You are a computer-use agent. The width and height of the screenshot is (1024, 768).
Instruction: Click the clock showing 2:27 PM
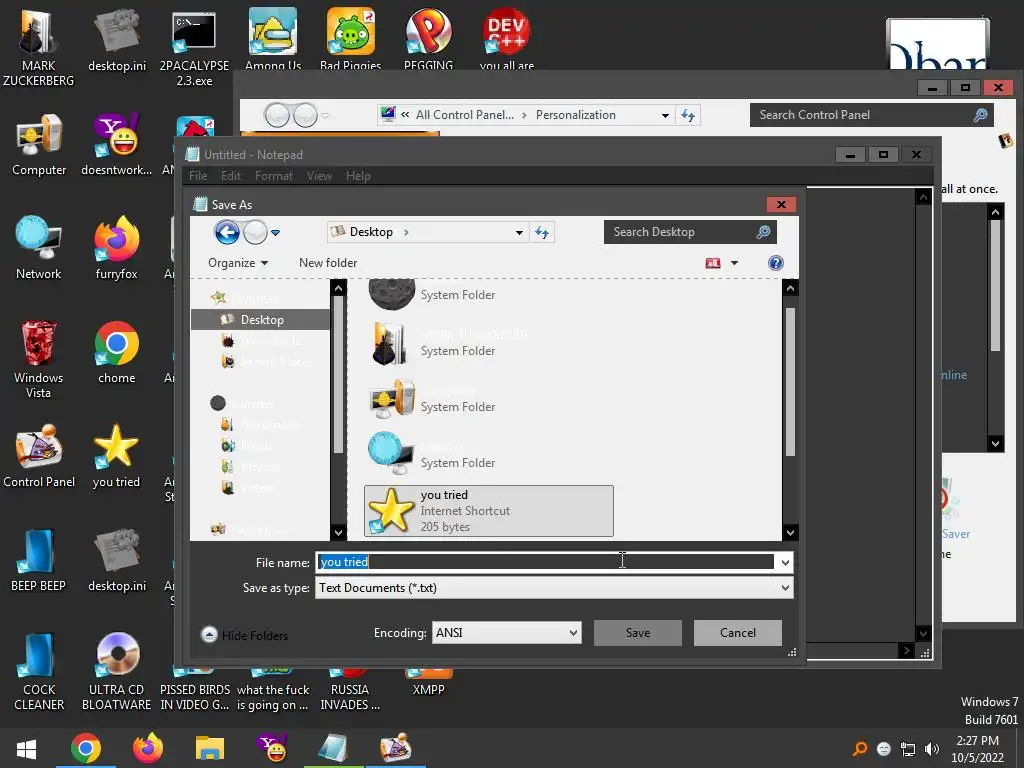tap(977, 741)
